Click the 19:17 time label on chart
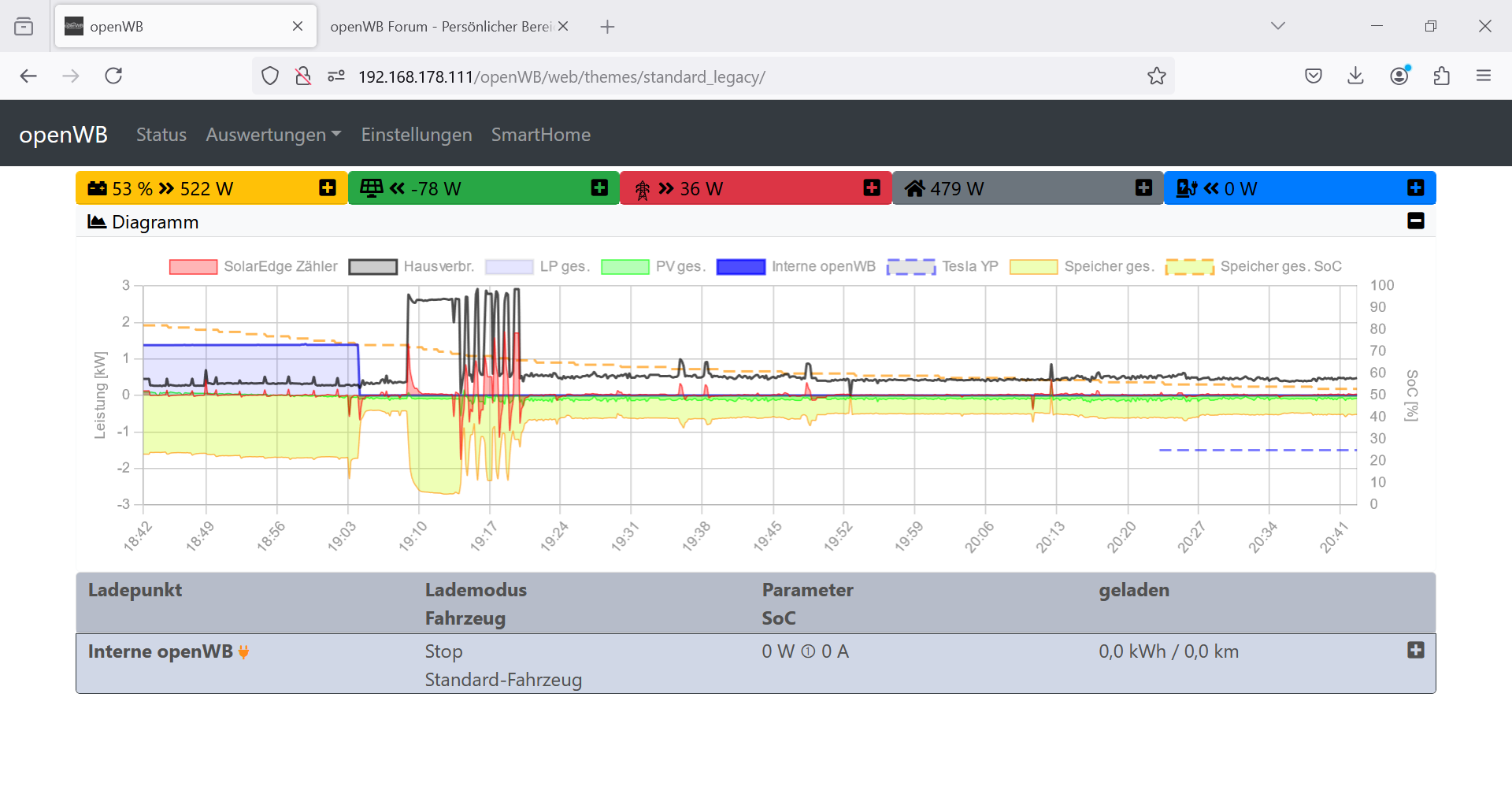The image size is (1512, 794). pos(484,536)
